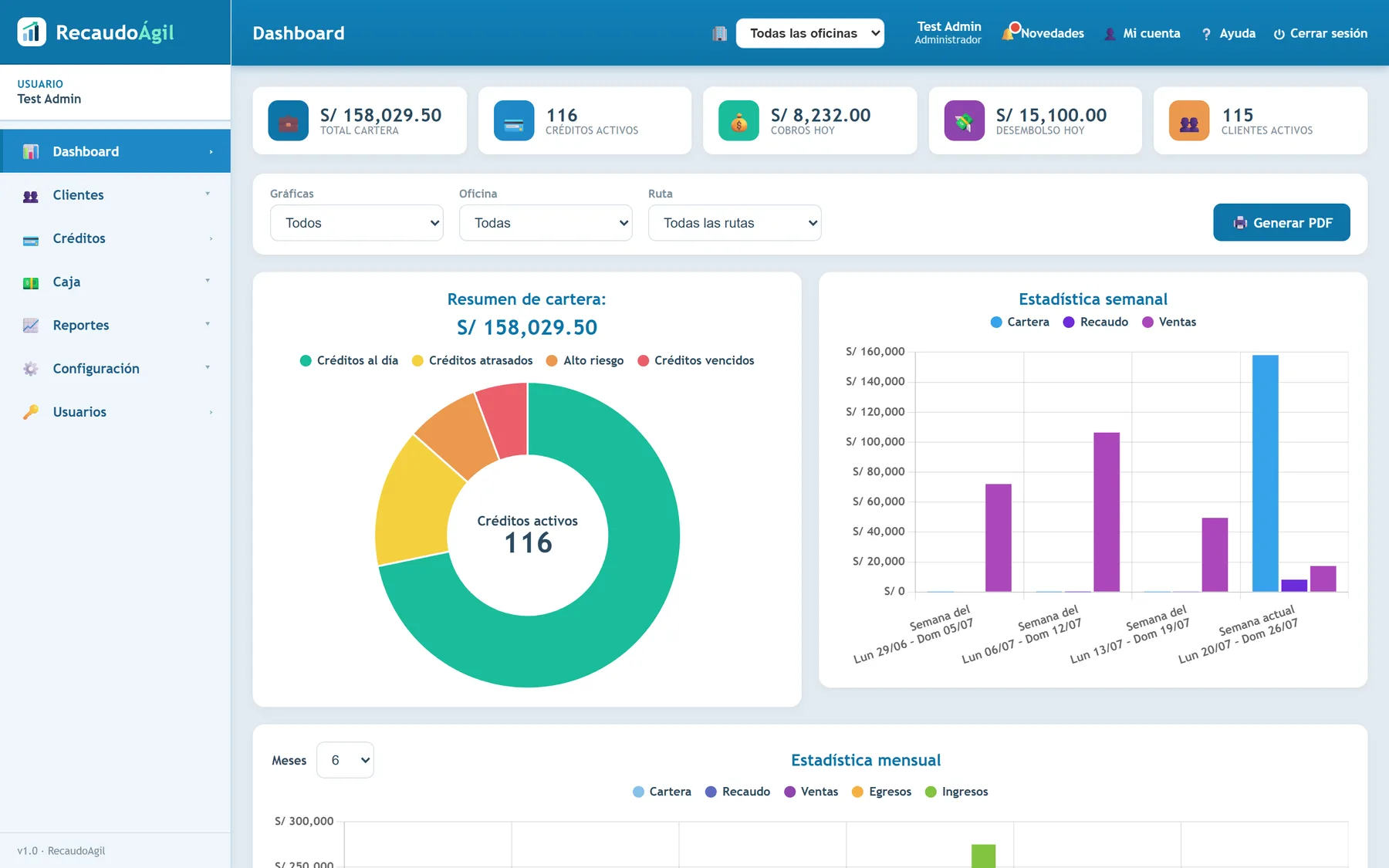Click the office building icon in header
This screenshot has width=1389, height=868.
[x=720, y=33]
